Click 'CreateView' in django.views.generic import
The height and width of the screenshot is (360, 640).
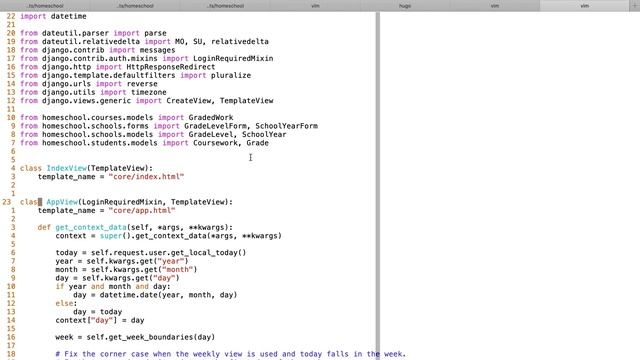click(189, 101)
